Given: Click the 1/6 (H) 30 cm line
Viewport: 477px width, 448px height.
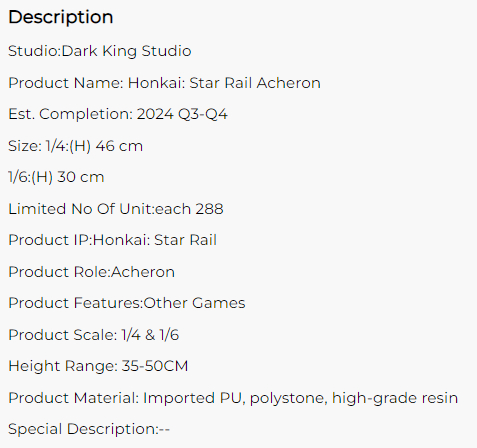Looking at the screenshot, I should point(56,177).
